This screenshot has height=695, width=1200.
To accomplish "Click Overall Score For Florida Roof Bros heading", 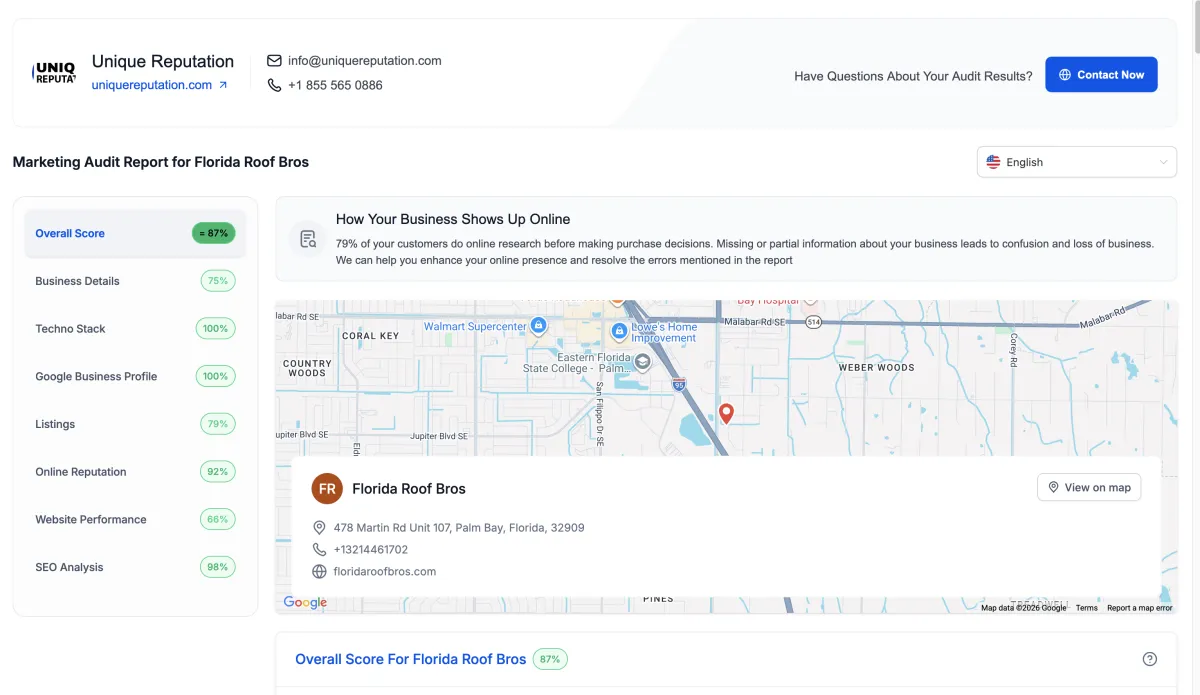I will (410, 659).
